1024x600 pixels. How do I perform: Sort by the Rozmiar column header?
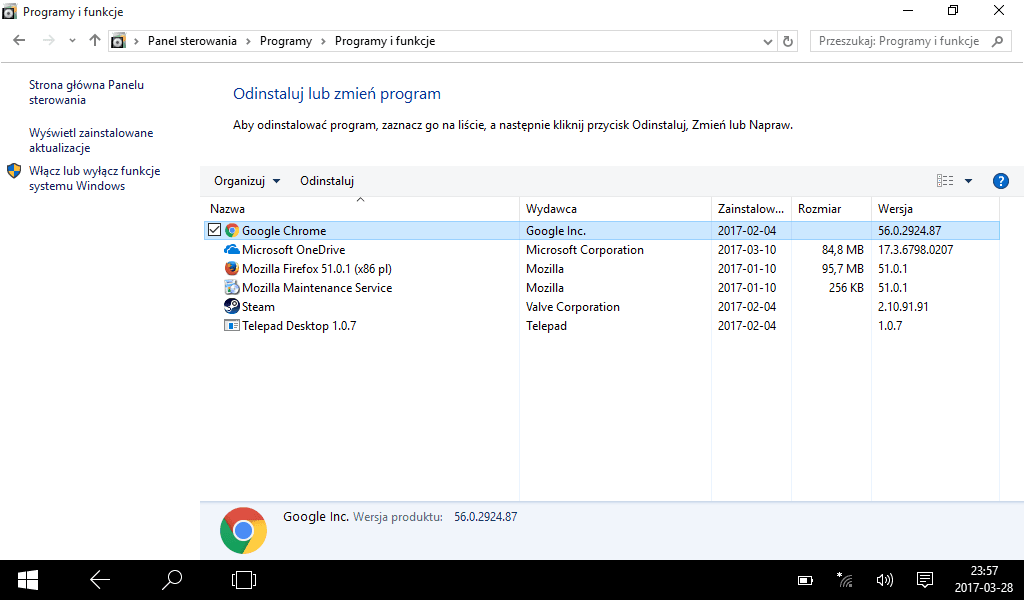[x=831, y=209]
